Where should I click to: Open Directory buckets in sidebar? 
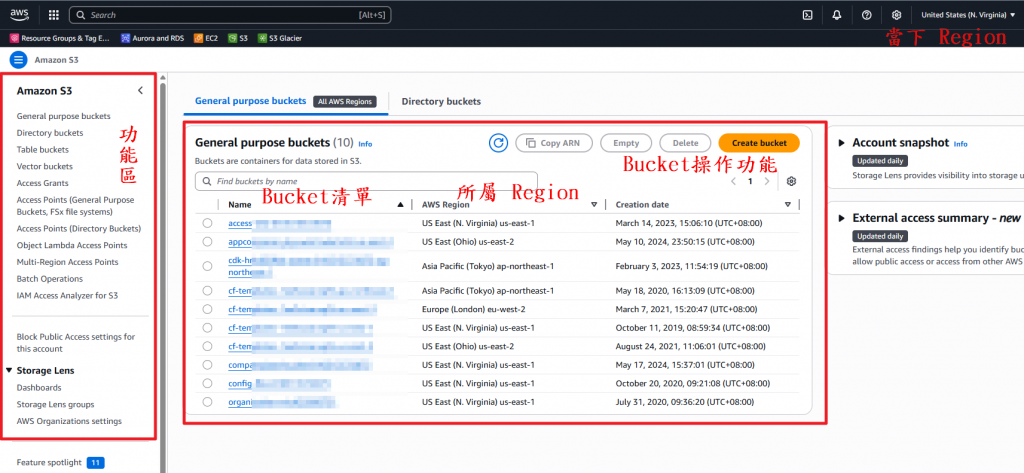pos(50,133)
